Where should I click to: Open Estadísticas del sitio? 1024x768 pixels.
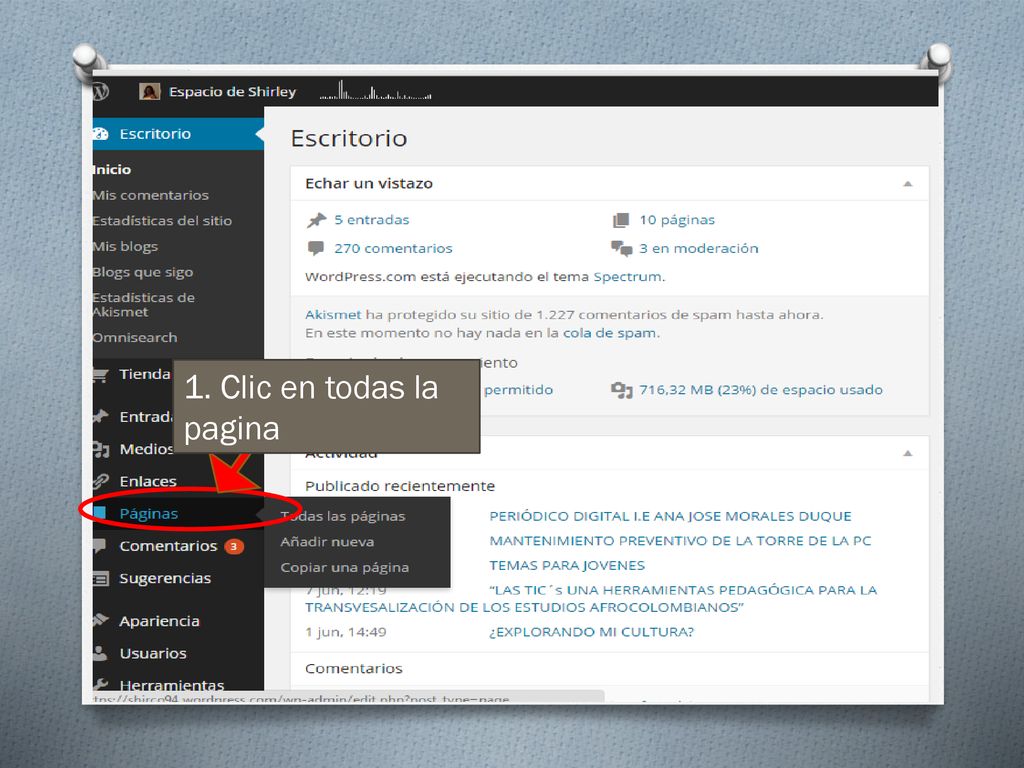click(163, 221)
